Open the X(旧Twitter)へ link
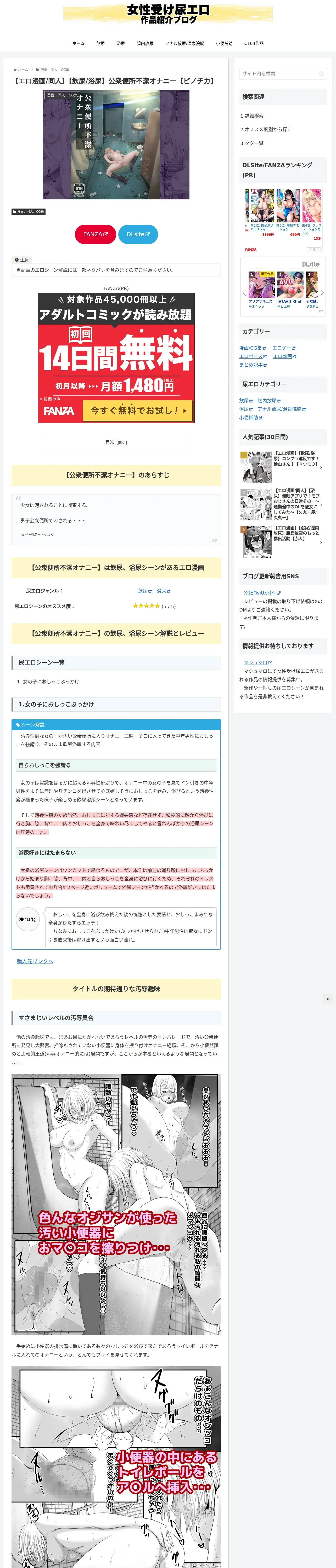The height and width of the screenshot is (1568, 336). click(262, 593)
